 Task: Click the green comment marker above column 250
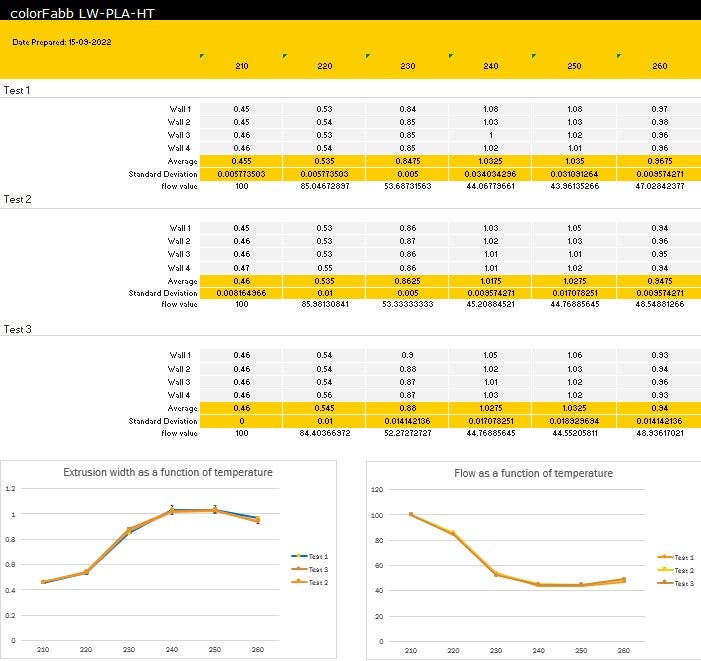coord(534,56)
